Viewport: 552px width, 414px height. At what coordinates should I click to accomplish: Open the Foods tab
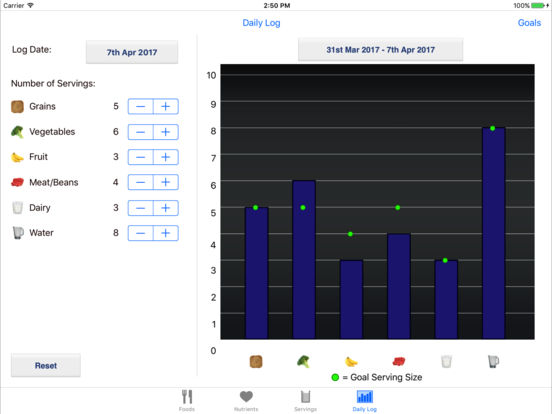(x=187, y=401)
